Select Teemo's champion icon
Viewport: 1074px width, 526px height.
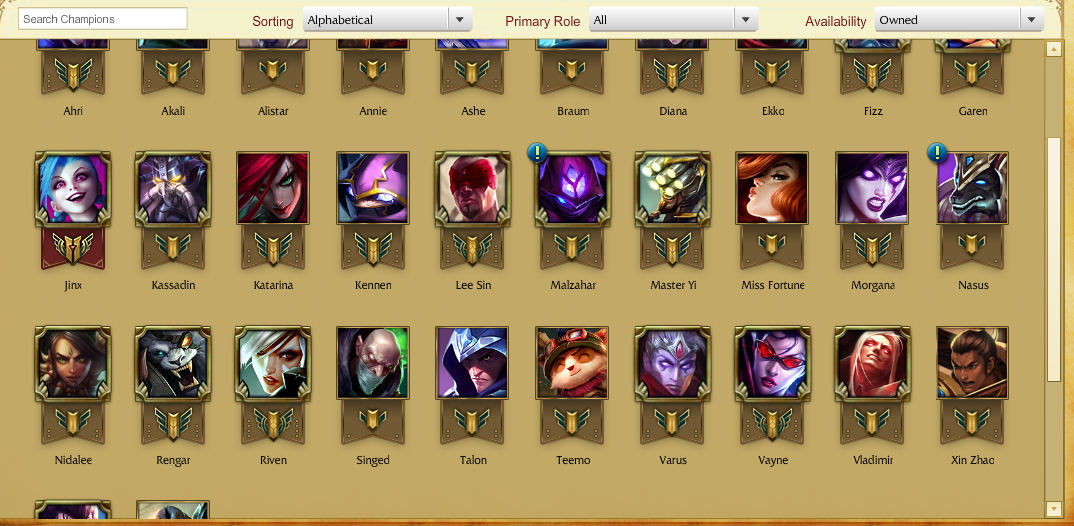(573, 363)
